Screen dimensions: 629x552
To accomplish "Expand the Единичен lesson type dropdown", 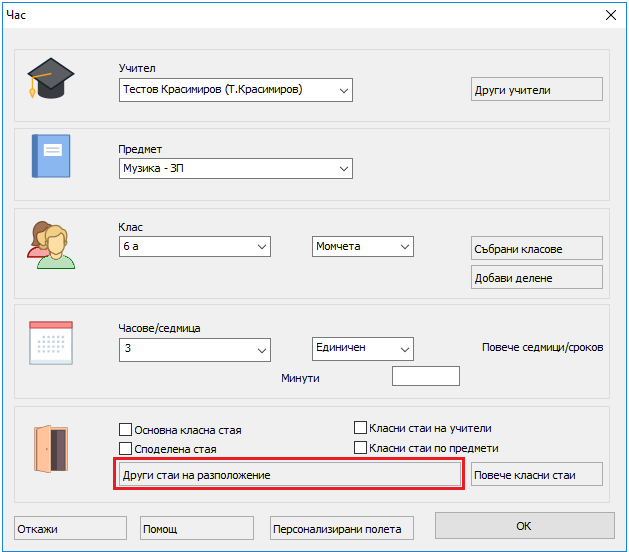I will click(x=404, y=348).
